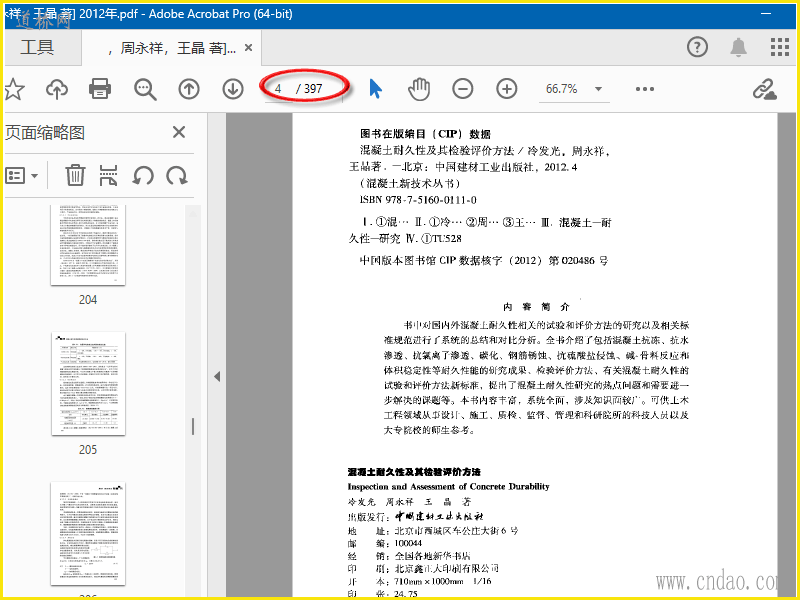Choose the selection arrow tool

point(376,89)
